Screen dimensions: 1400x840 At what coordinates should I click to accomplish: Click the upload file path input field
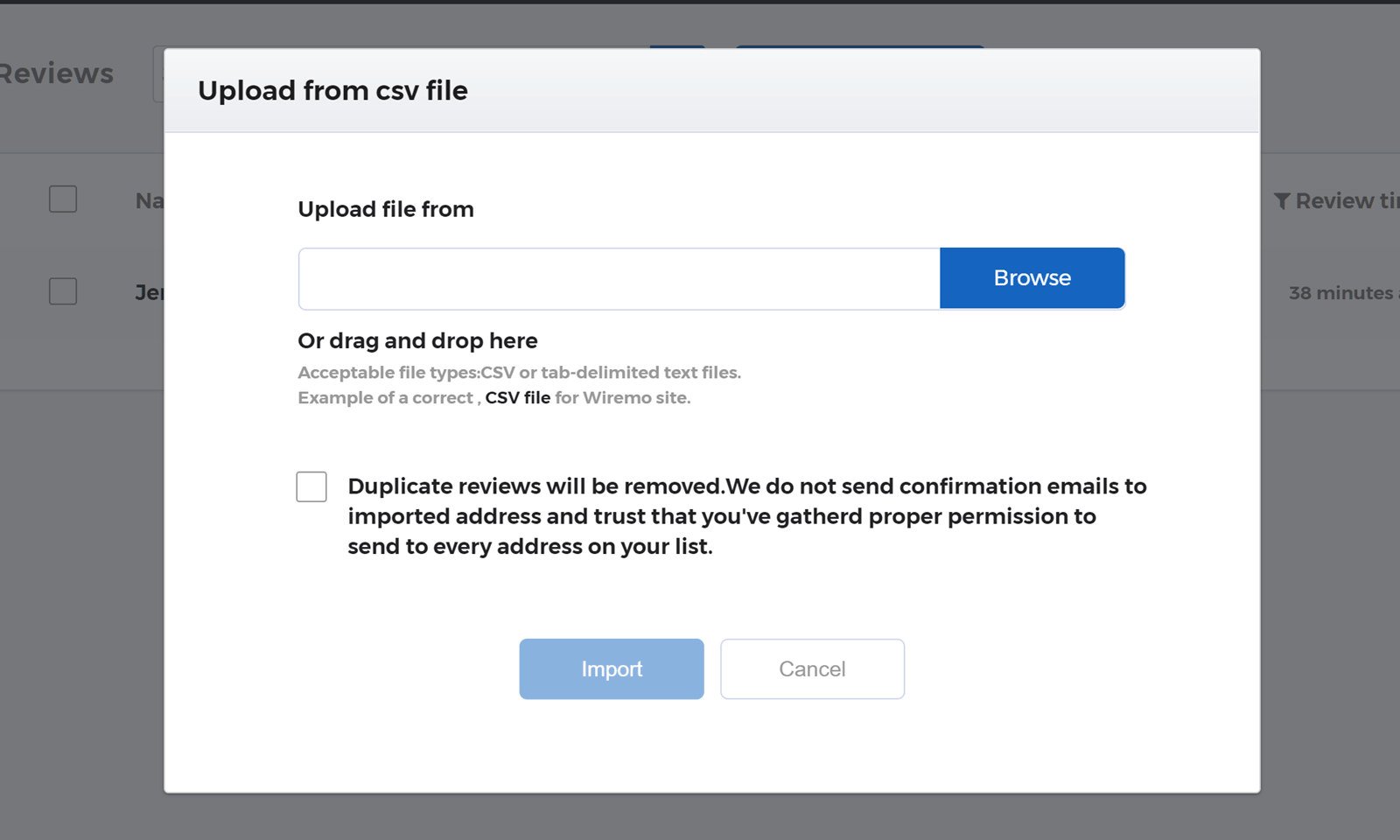pyautogui.click(x=619, y=278)
